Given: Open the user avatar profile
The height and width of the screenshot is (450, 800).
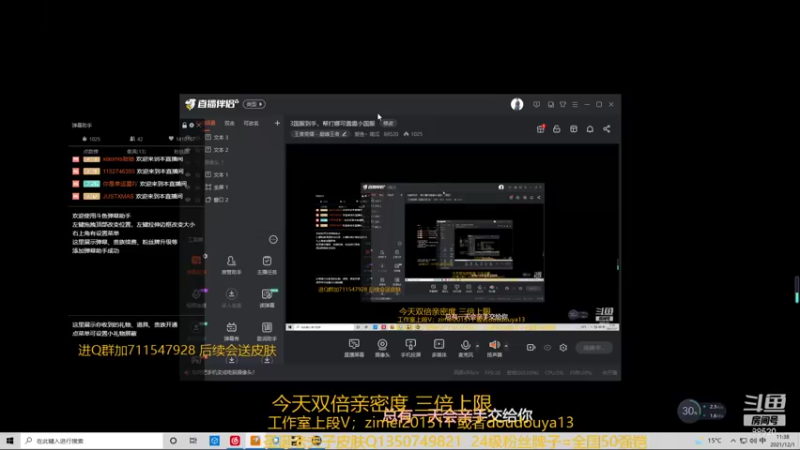Looking at the screenshot, I should [x=517, y=104].
